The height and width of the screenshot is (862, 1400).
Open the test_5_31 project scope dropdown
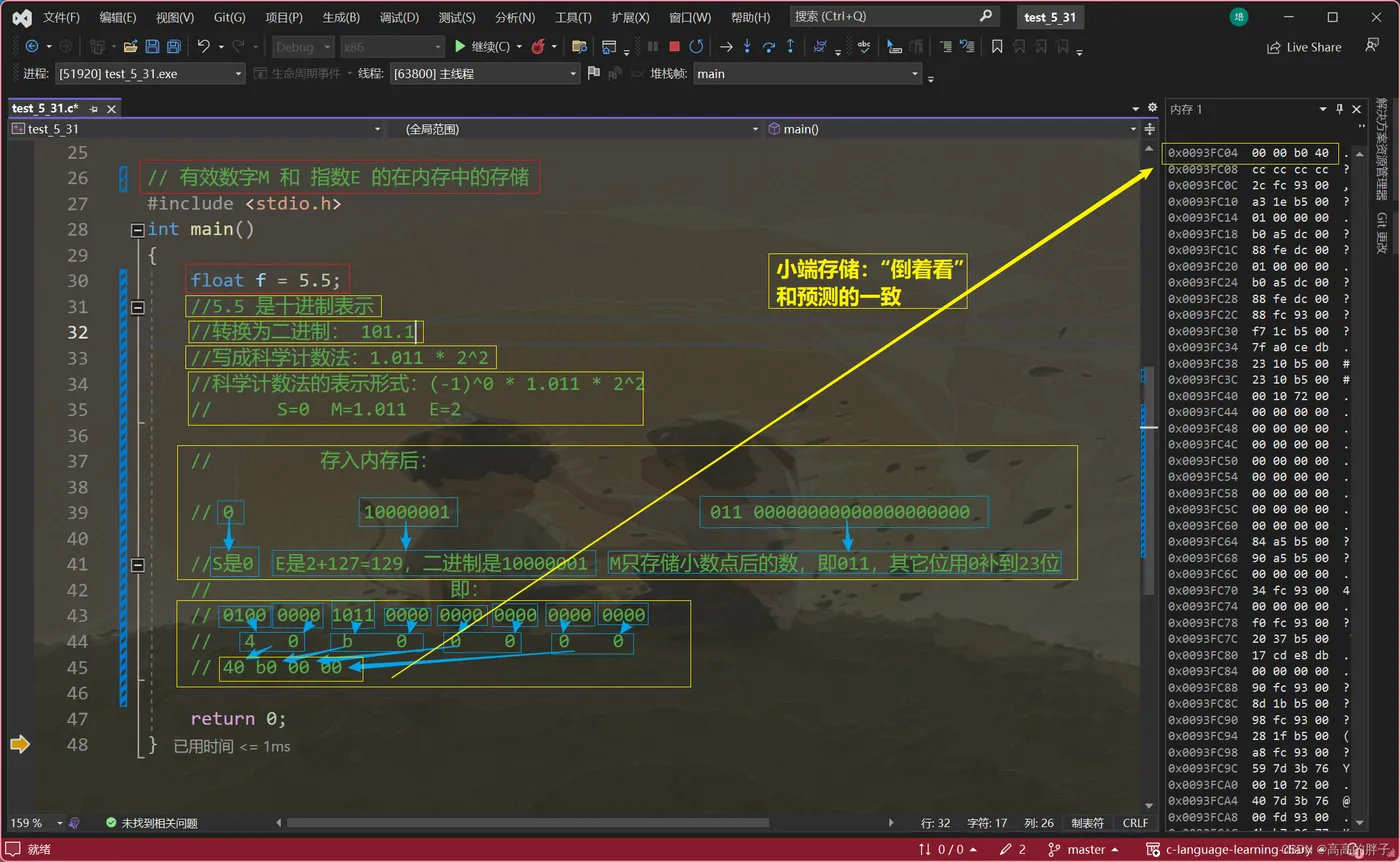pos(196,129)
